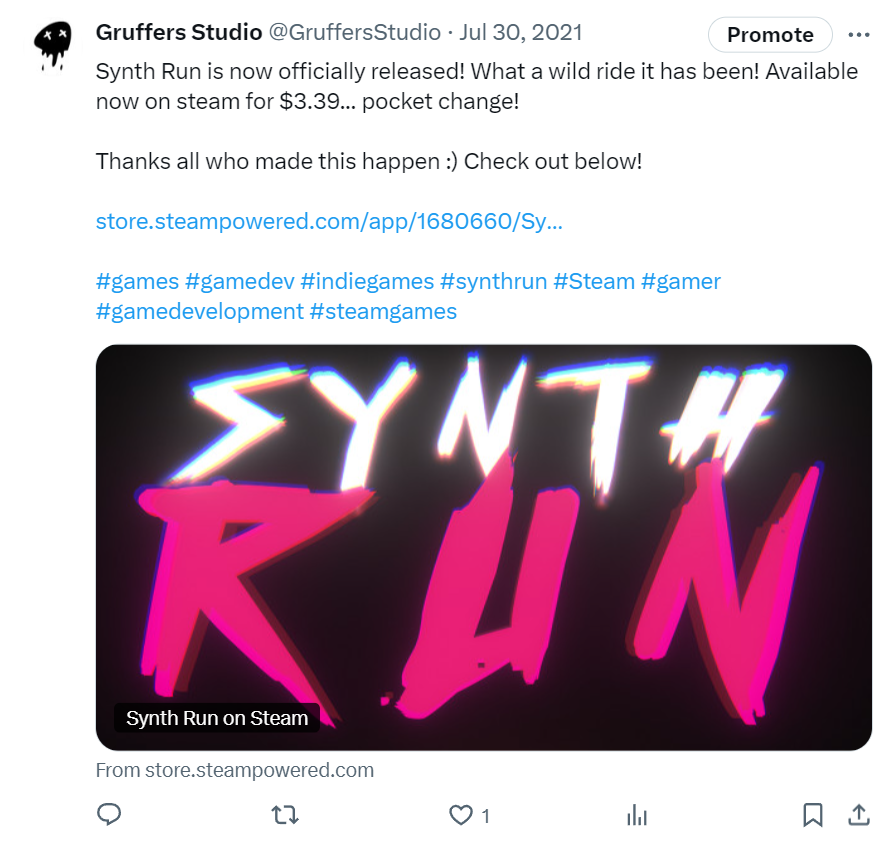
Task: Open the reply comment icon
Action: pyautogui.click(x=109, y=815)
